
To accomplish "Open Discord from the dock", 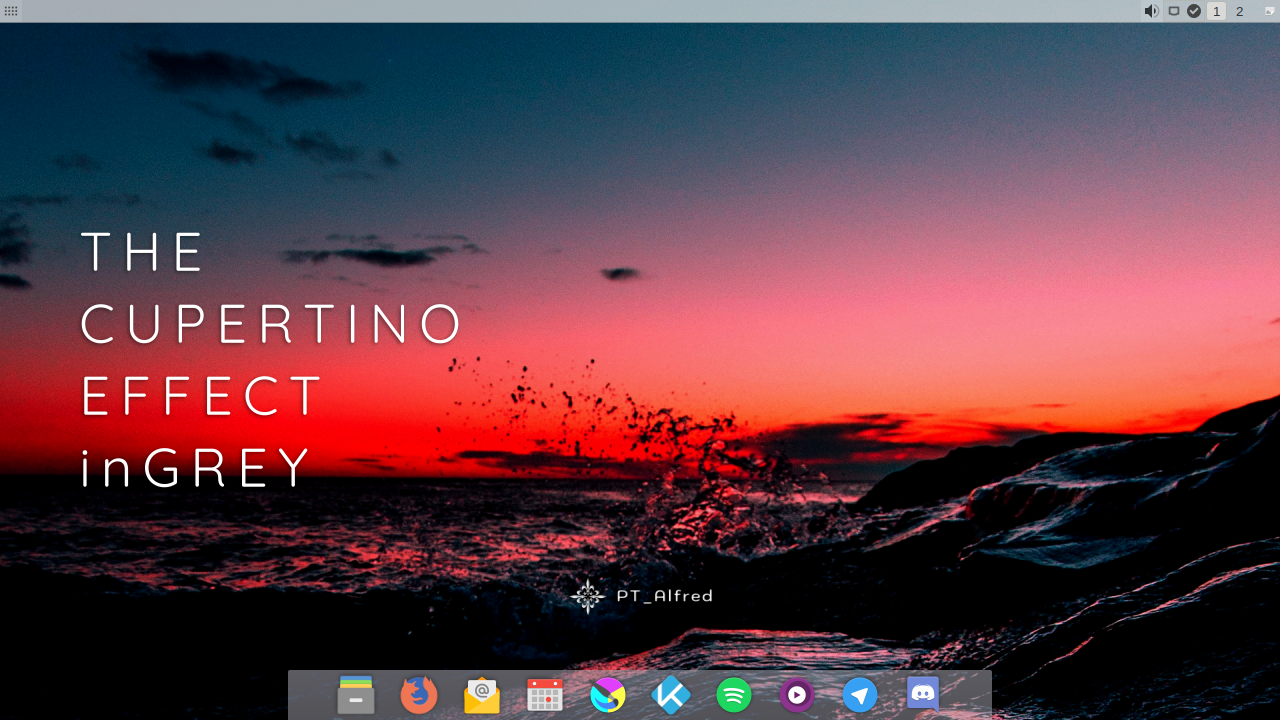I will pos(923,693).
